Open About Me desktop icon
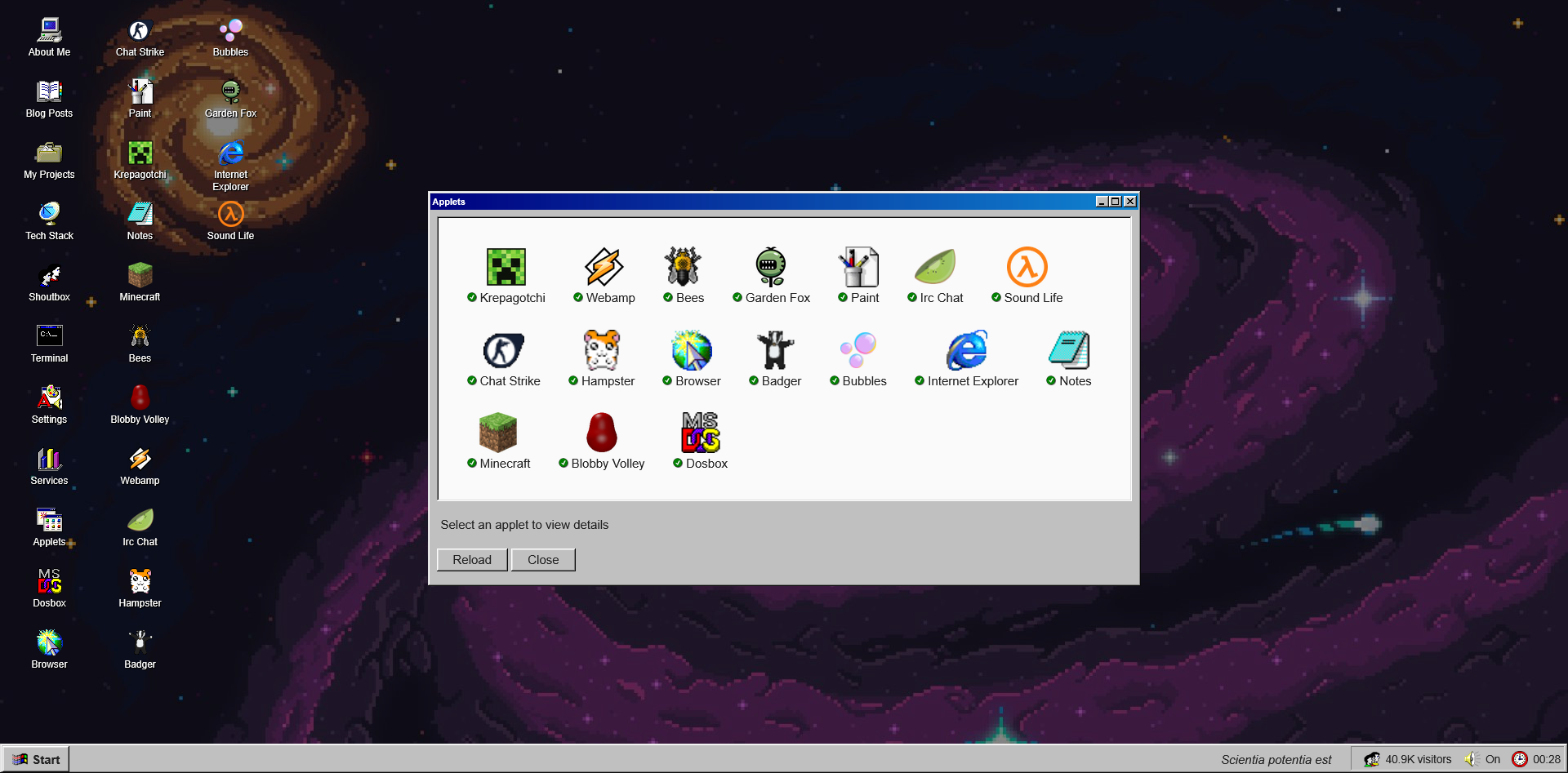Screen dimensions: 1568x773 (x=49, y=38)
